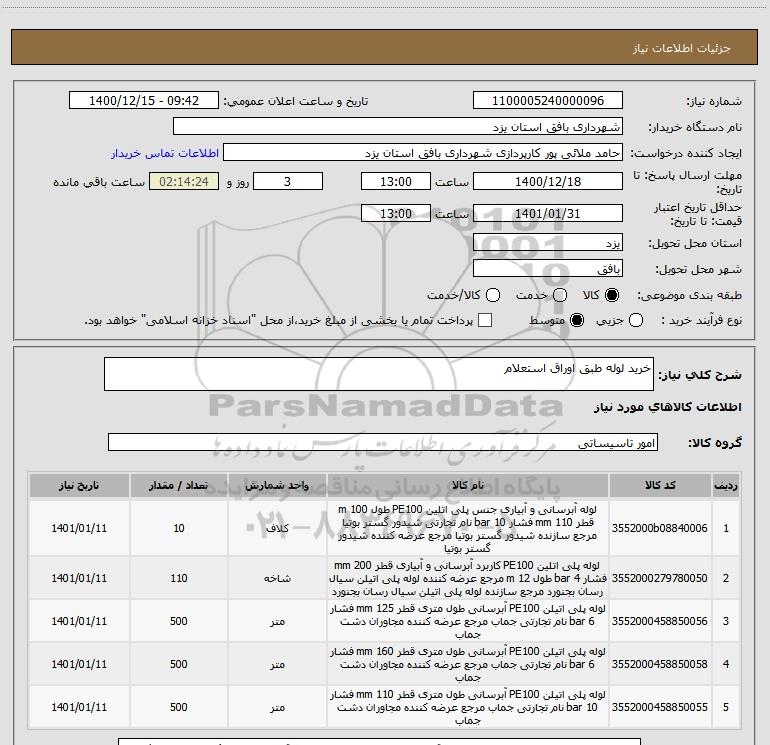Click the date 1401/01/11 in row 5
770x745 pixels.
79,707
